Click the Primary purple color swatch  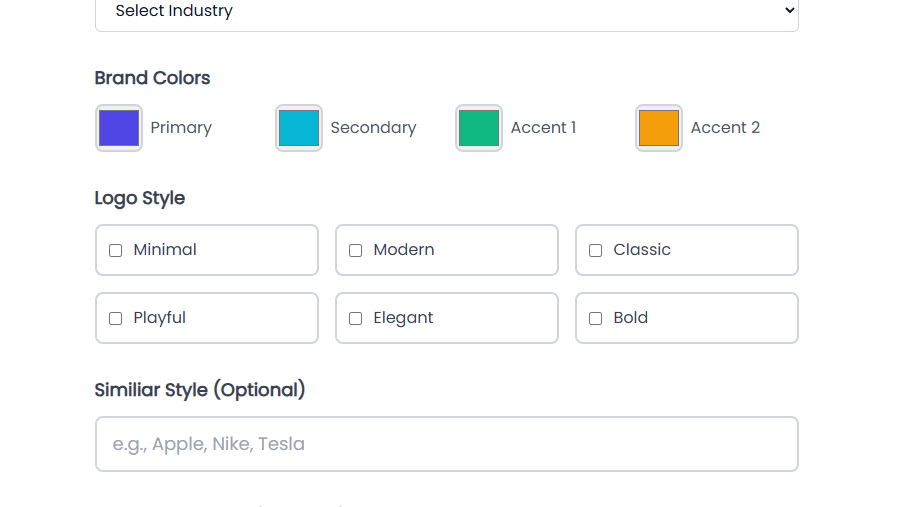(x=119, y=128)
